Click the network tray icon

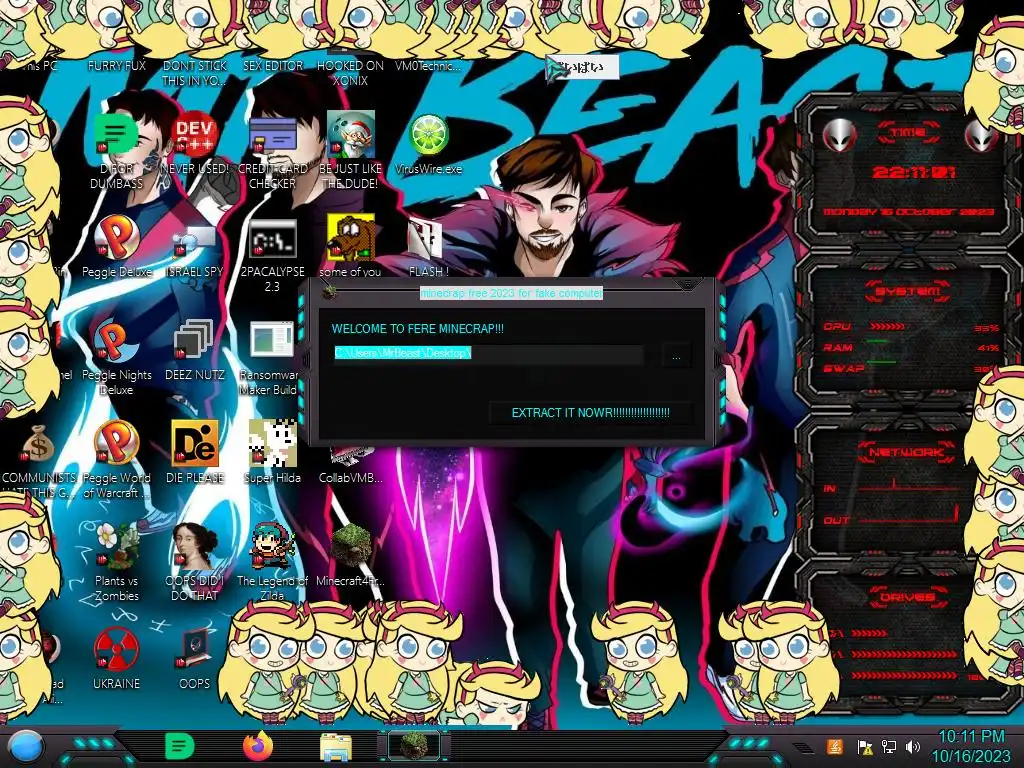click(888, 747)
